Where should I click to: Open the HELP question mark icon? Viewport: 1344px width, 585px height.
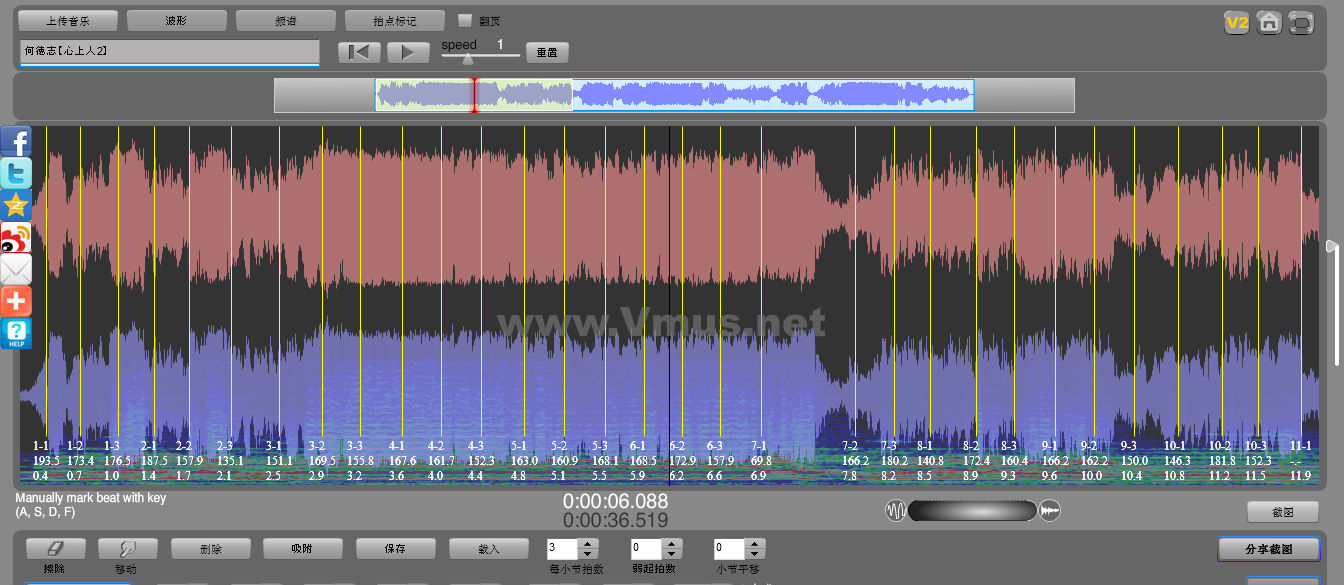pyautogui.click(x=16, y=333)
